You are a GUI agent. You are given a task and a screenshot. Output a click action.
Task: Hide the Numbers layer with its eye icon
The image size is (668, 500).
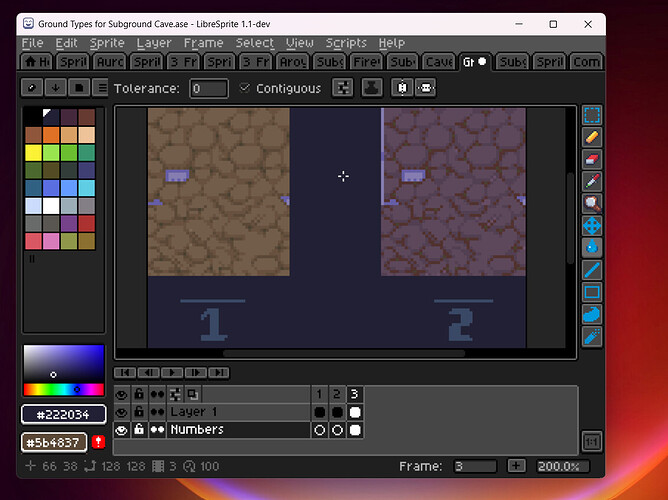[121, 430]
